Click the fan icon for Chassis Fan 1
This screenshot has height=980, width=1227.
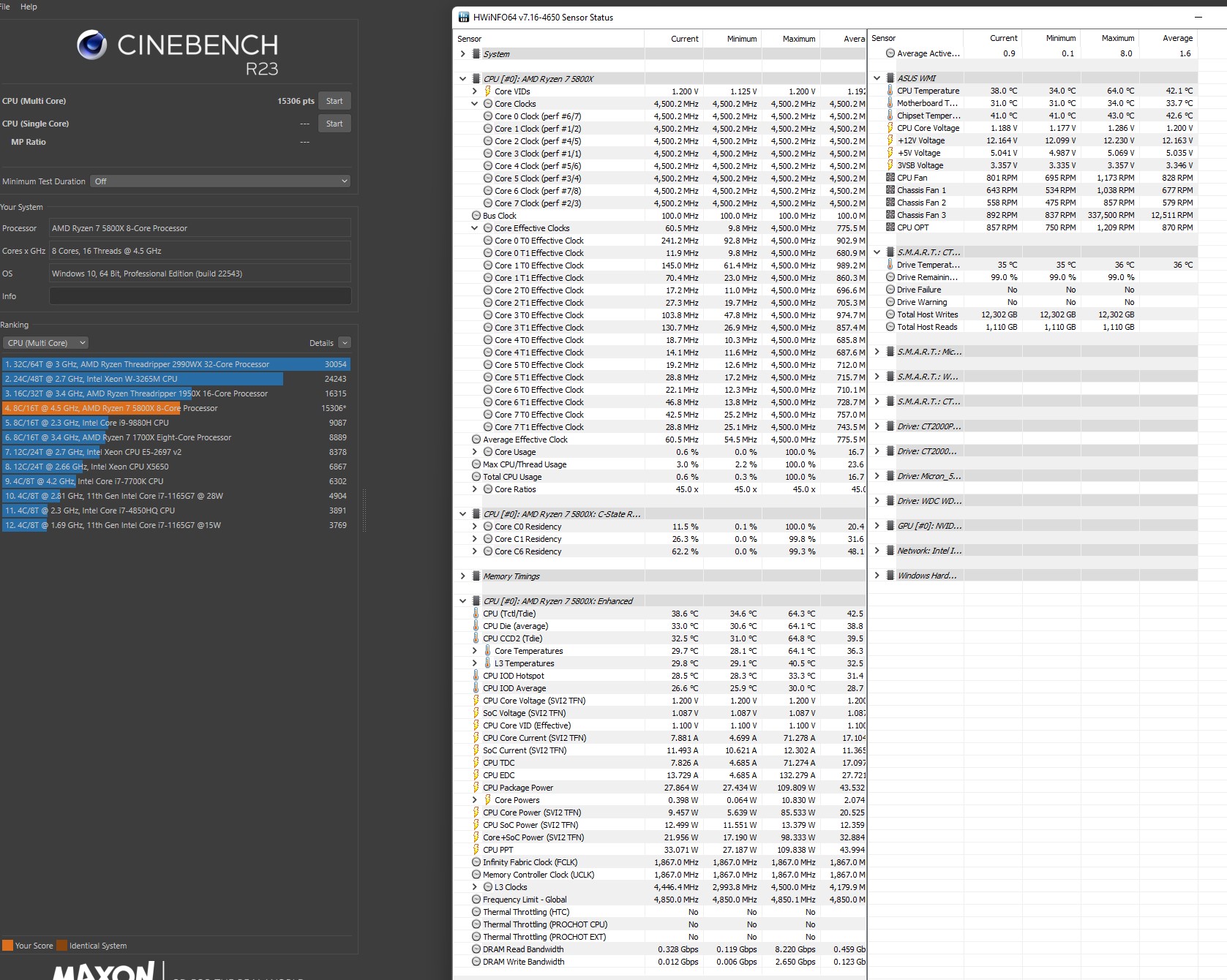click(x=890, y=190)
